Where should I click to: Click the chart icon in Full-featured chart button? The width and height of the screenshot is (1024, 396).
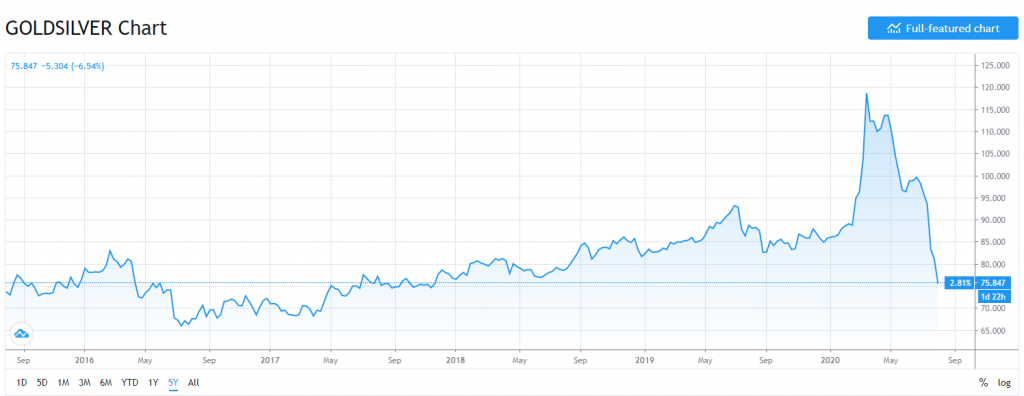click(893, 28)
